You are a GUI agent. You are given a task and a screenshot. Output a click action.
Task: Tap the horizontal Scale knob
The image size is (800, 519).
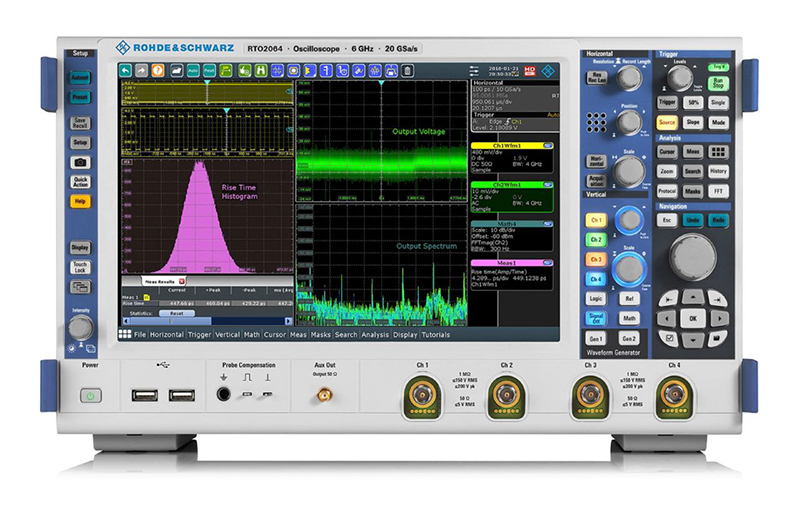tap(629, 171)
